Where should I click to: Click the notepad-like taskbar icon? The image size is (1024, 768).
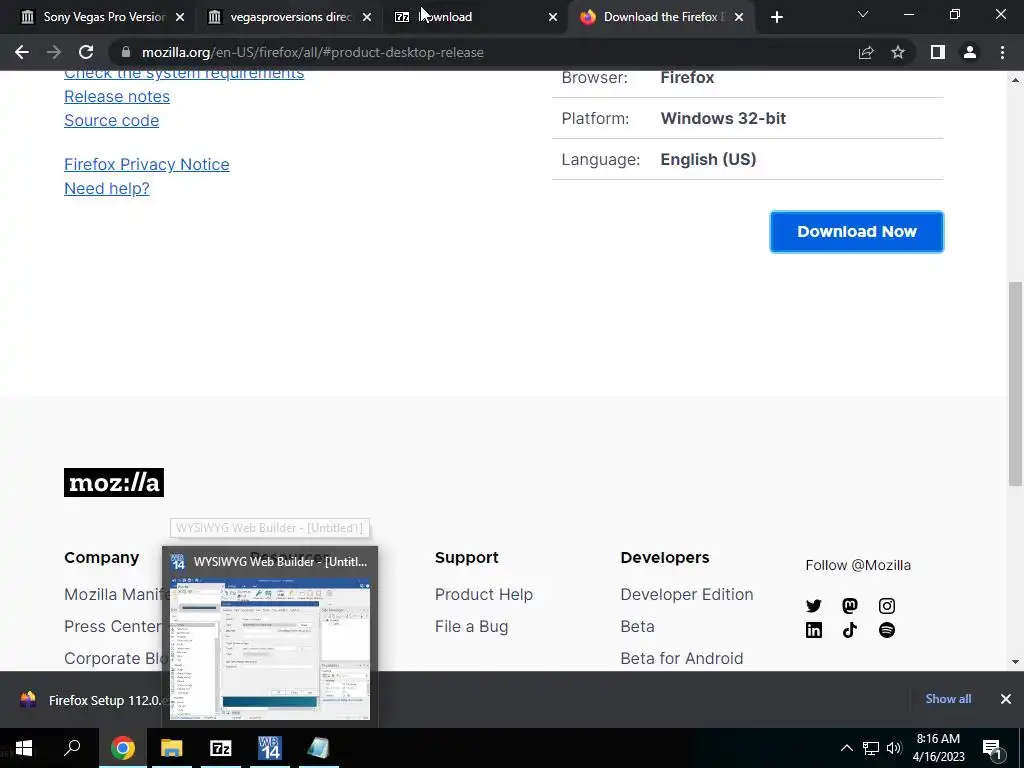click(x=319, y=748)
